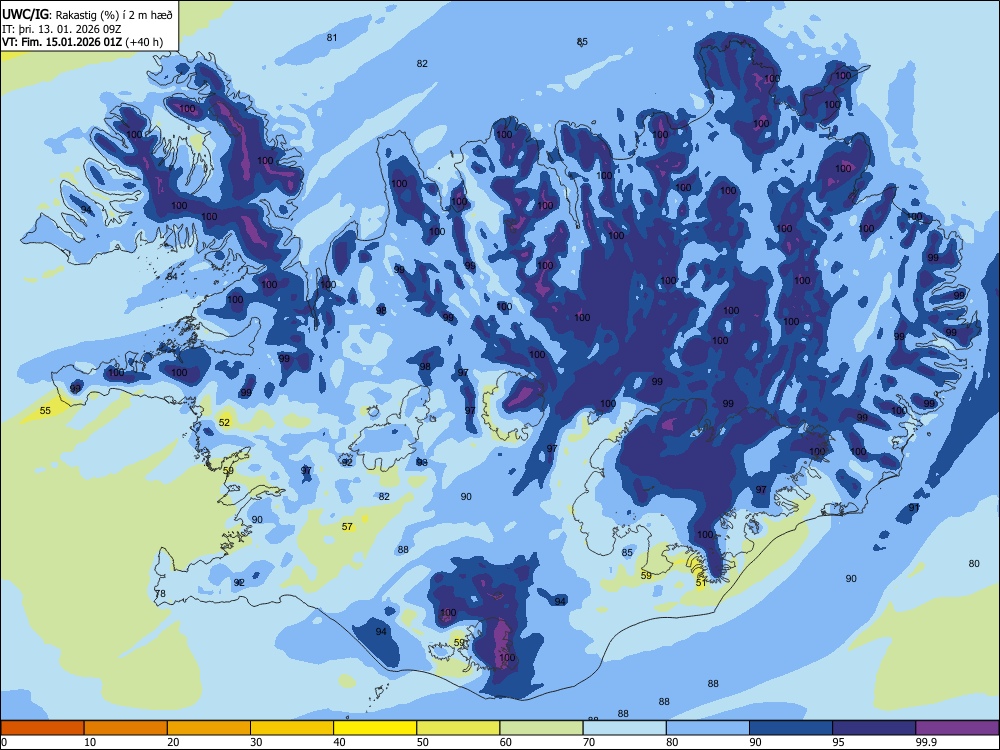Pick the 95–99.9 navy legend swatch
The width and height of the screenshot is (1000, 750).
[874, 728]
